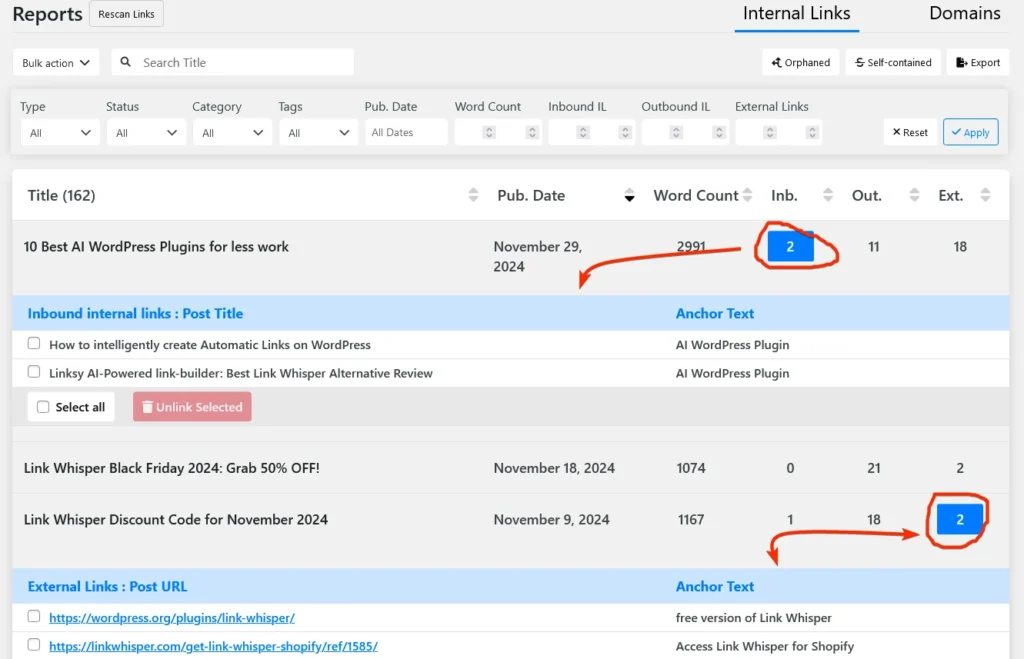Screen dimensions: 1024x659
Task: Open the Bulk action dropdown
Action: (56, 63)
